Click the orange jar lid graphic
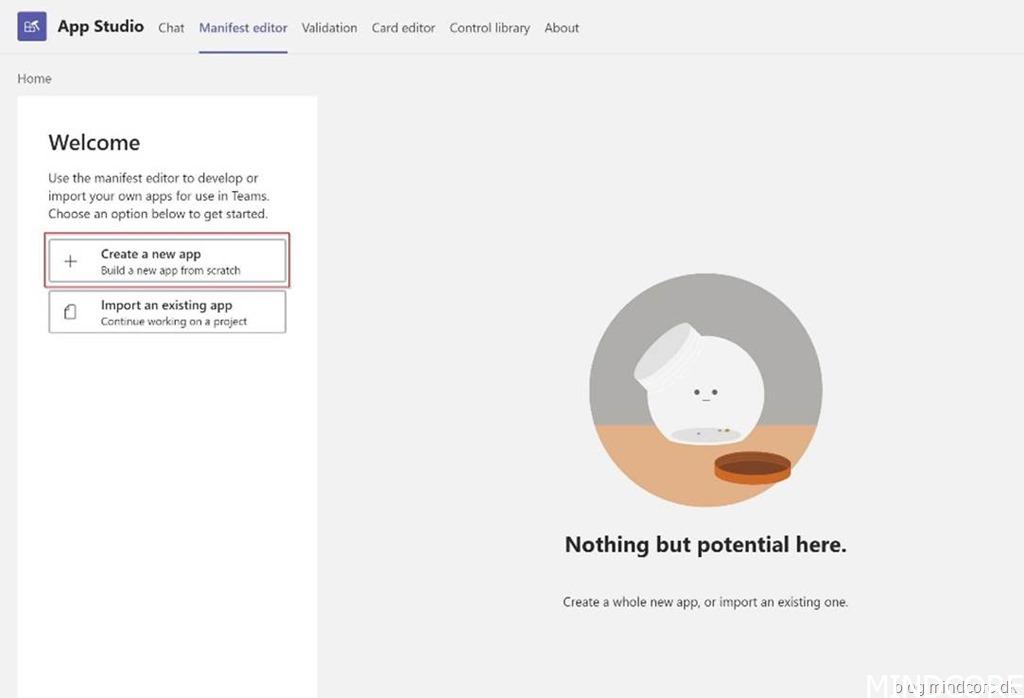 (752, 468)
